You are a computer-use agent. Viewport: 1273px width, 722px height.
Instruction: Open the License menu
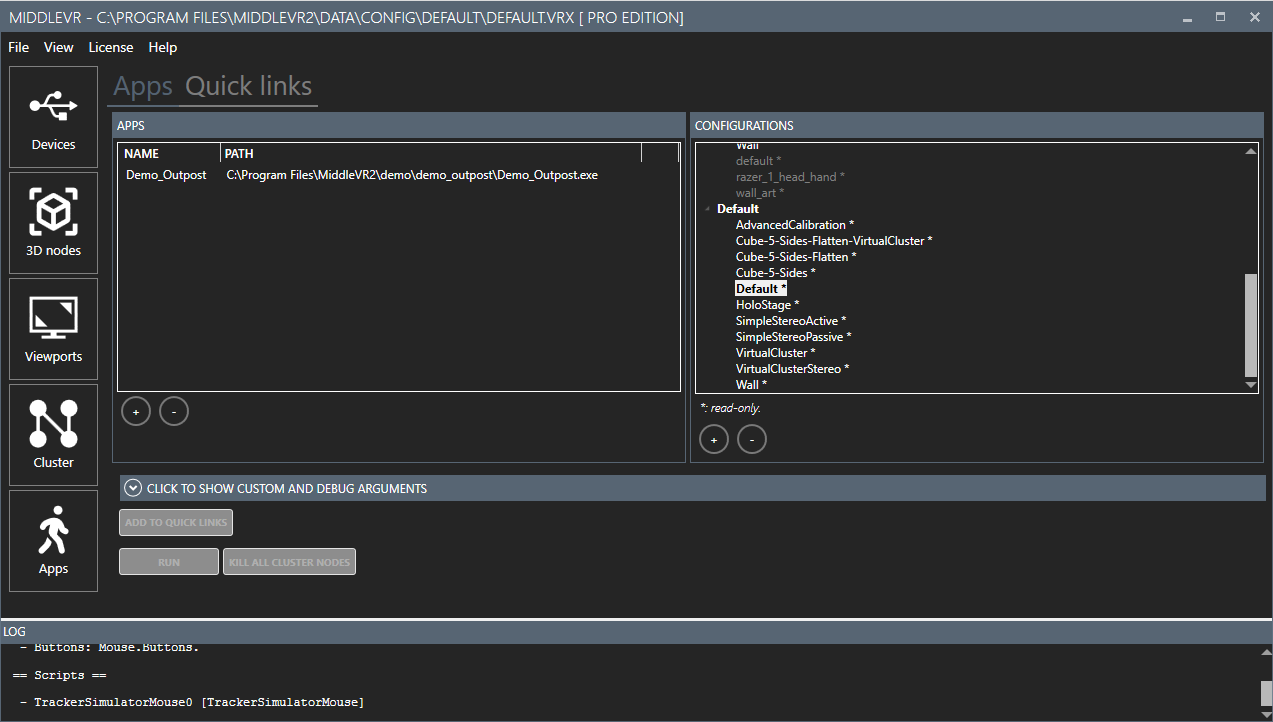click(x=111, y=47)
